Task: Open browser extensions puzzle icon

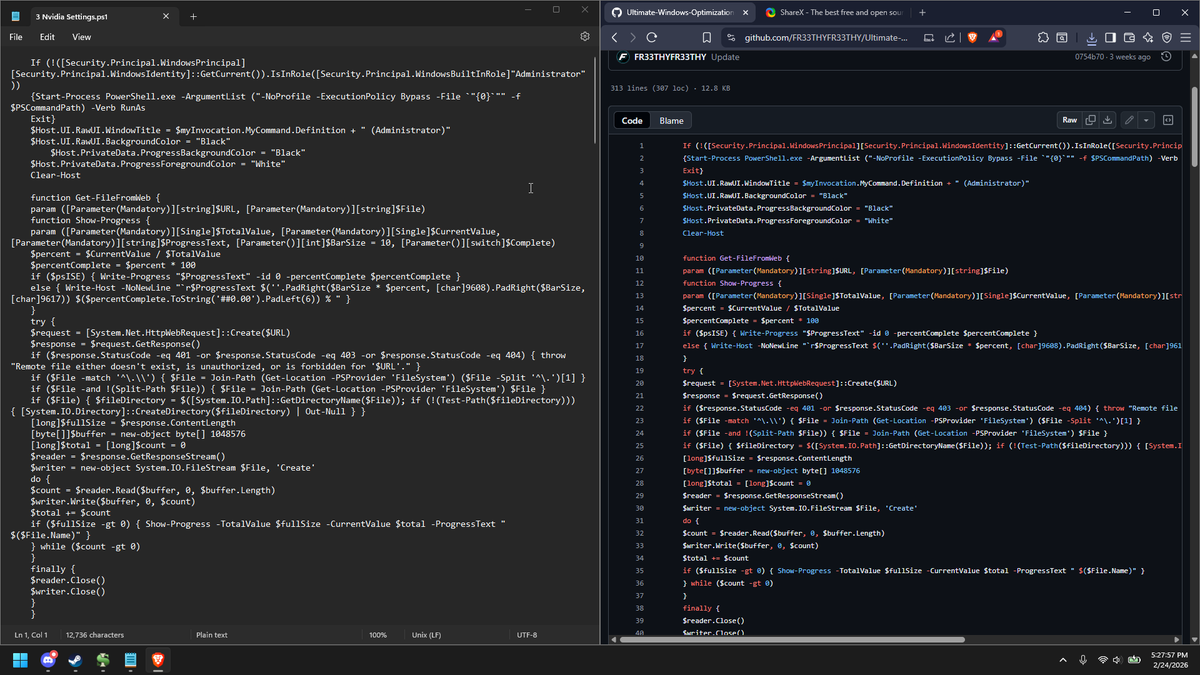Action: 1043,37
